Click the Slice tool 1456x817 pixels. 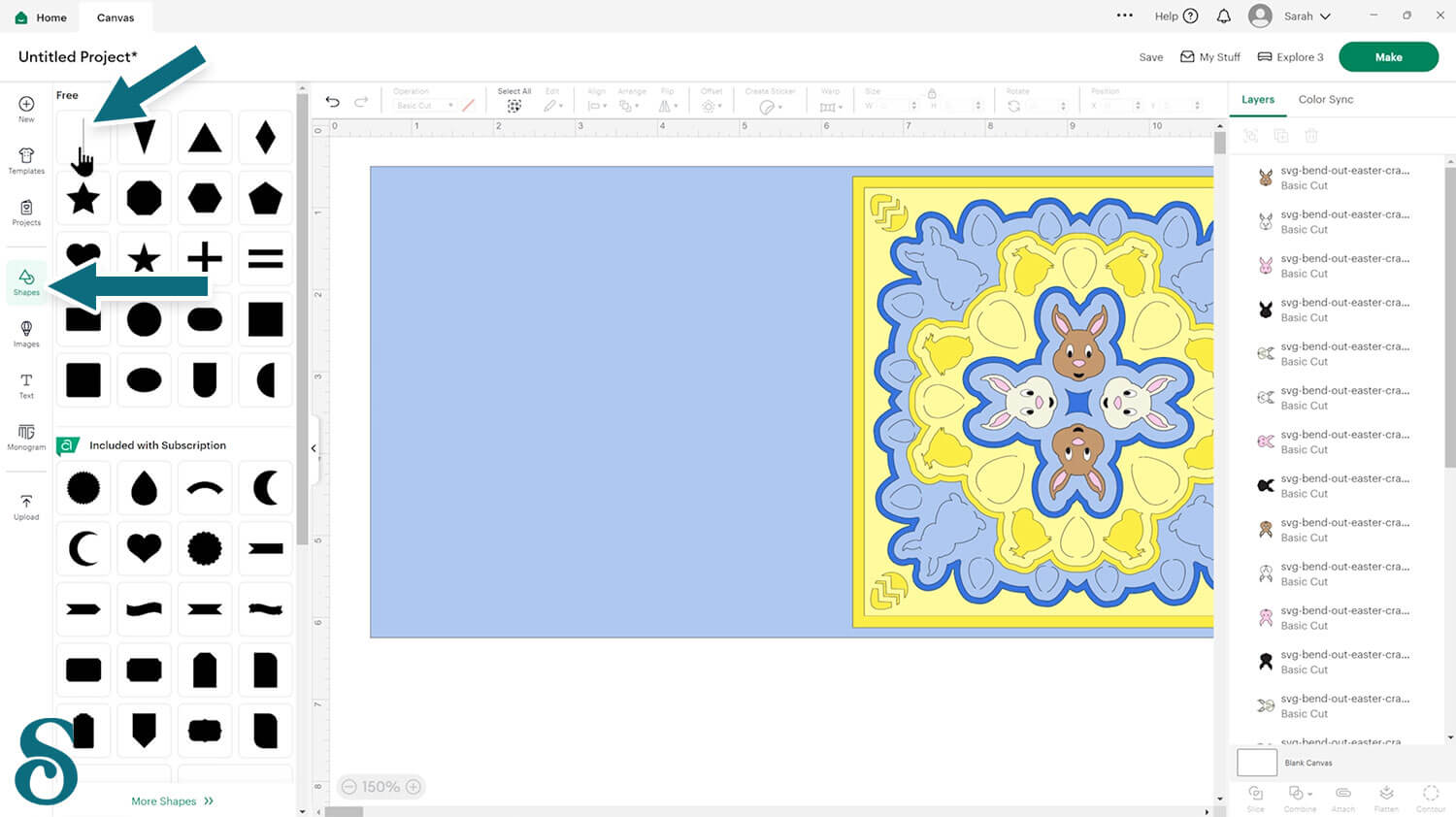[x=1256, y=799]
